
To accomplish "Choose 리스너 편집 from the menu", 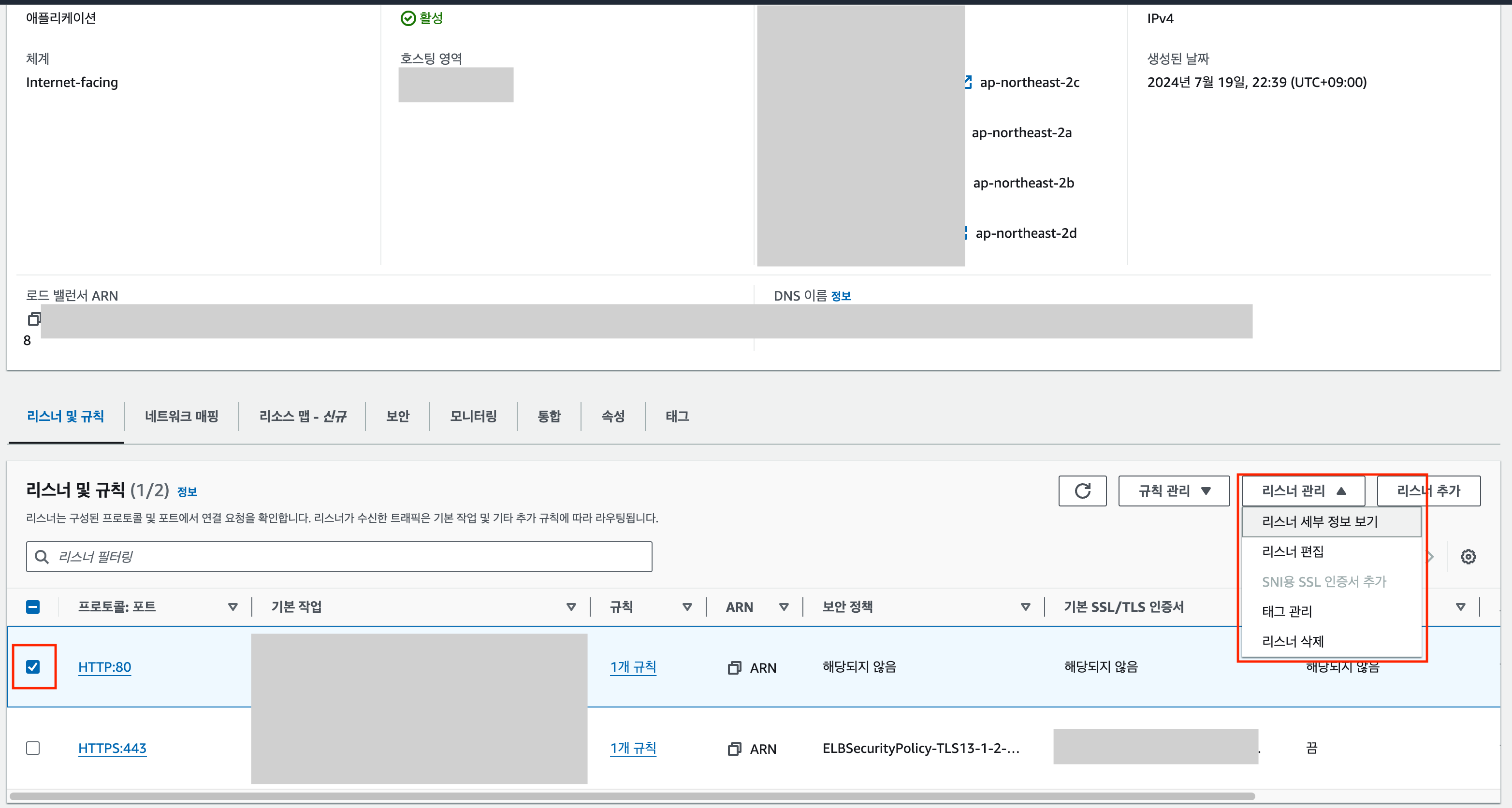I will point(1293,551).
